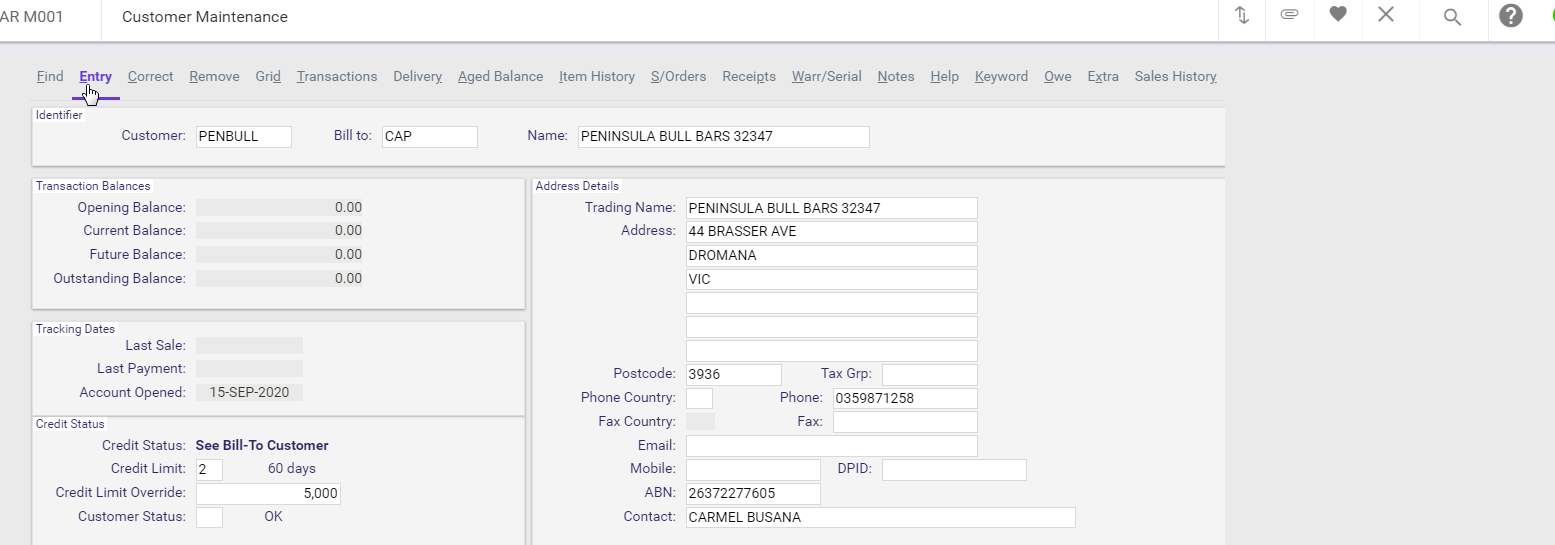Image resolution: width=1555 pixels, height=545 pixels.
Task: Click the up-down arrows icon in header
Action: [1242, 15]
